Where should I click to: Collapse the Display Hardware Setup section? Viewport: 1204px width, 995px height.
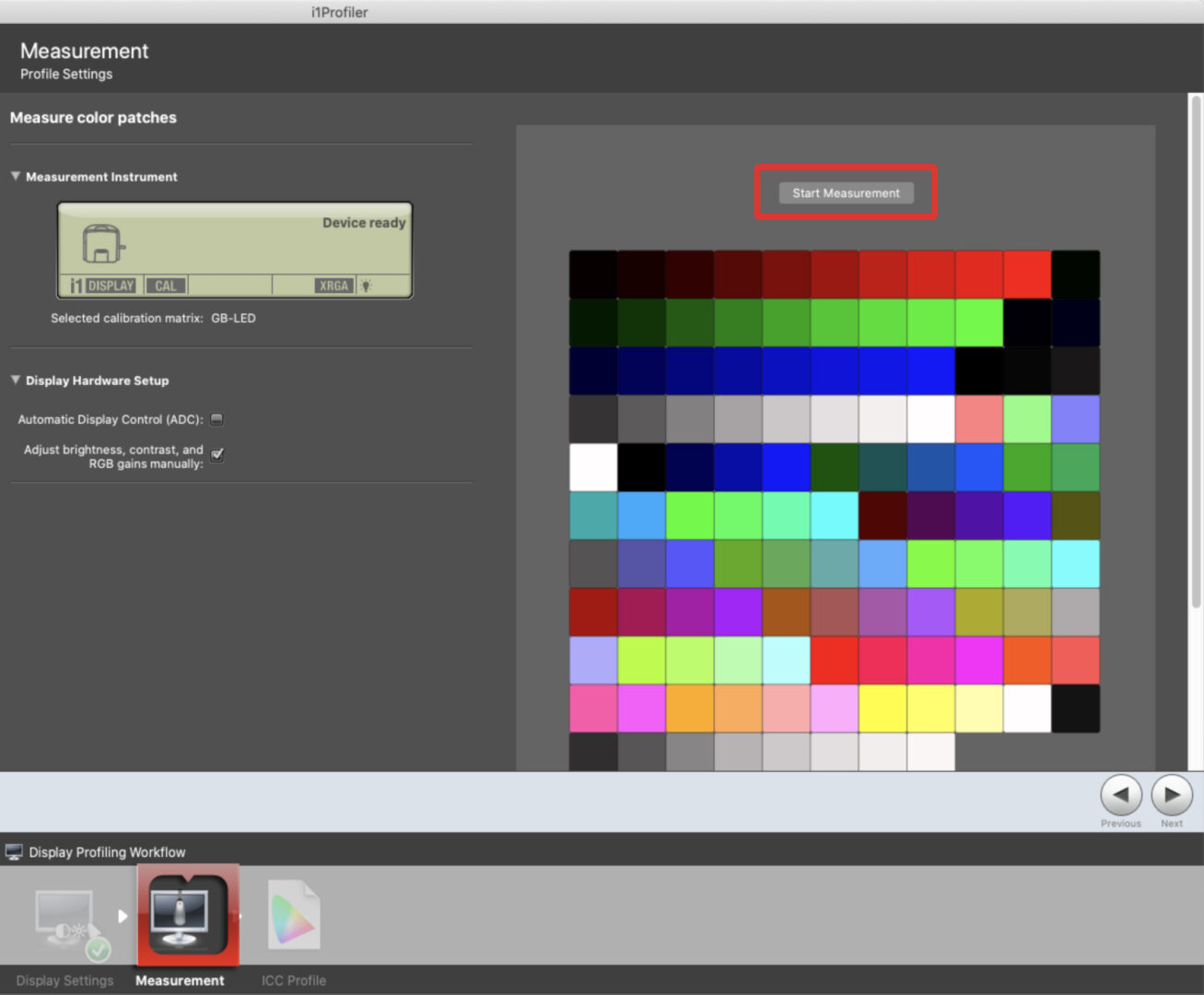16,380
